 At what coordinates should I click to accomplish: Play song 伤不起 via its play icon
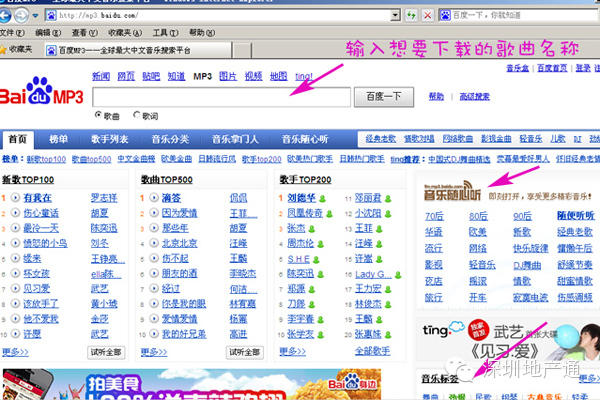tap(154, 258)
